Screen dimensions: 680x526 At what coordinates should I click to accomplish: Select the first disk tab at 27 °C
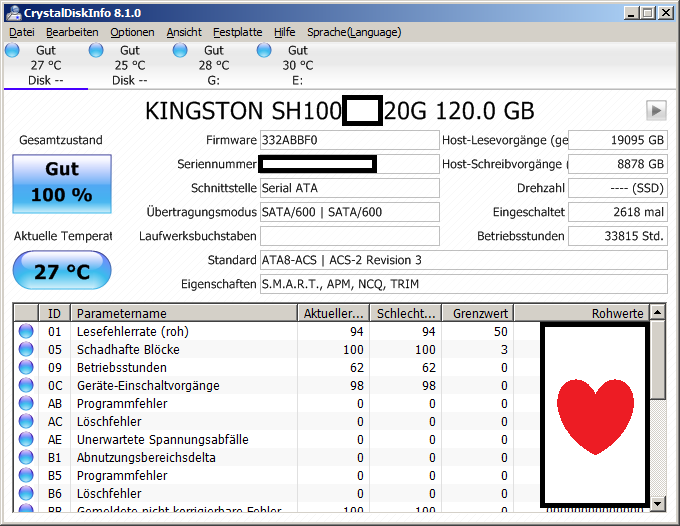pos(46,65)
